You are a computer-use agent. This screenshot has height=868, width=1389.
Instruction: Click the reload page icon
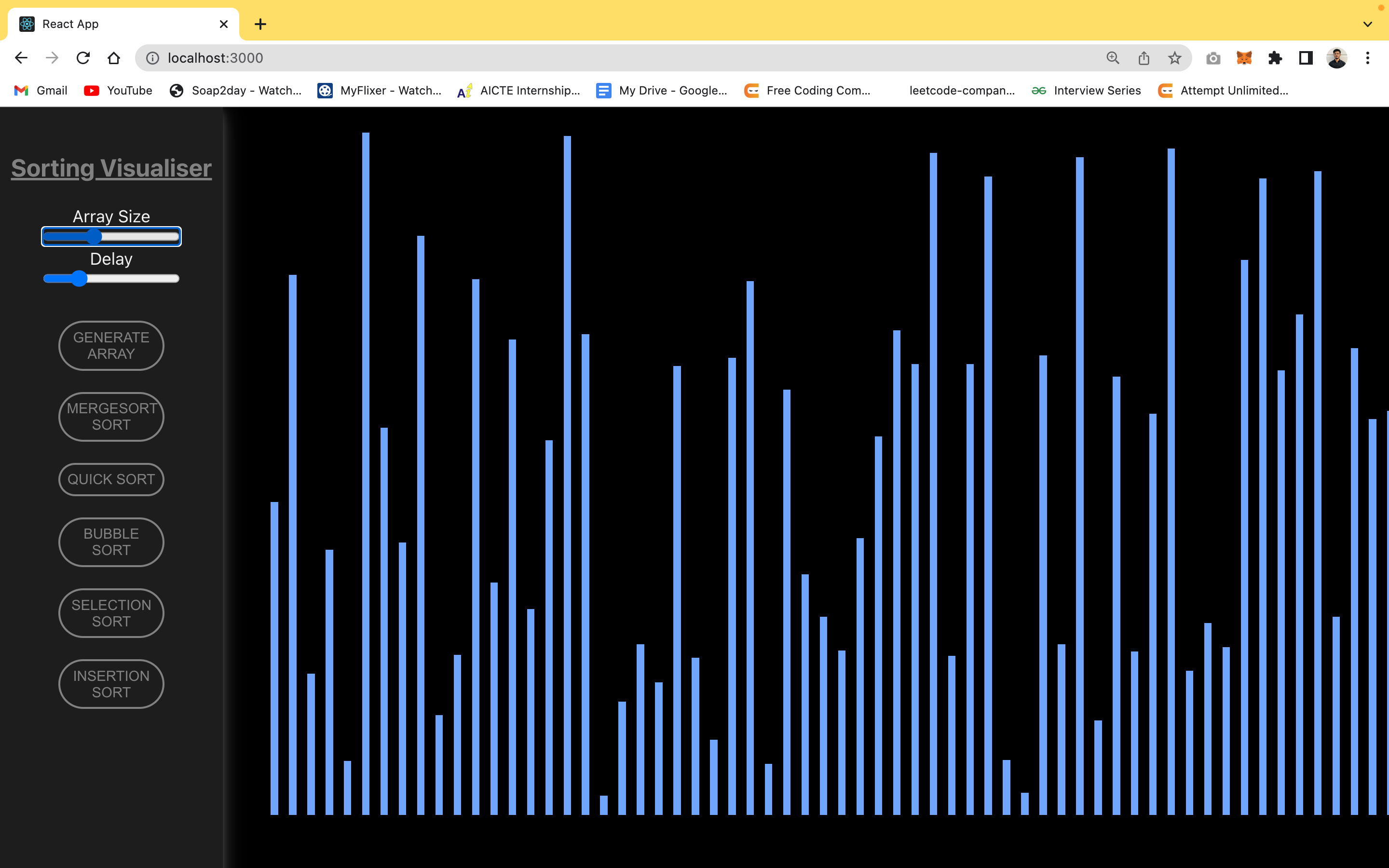tap(82, 57)
